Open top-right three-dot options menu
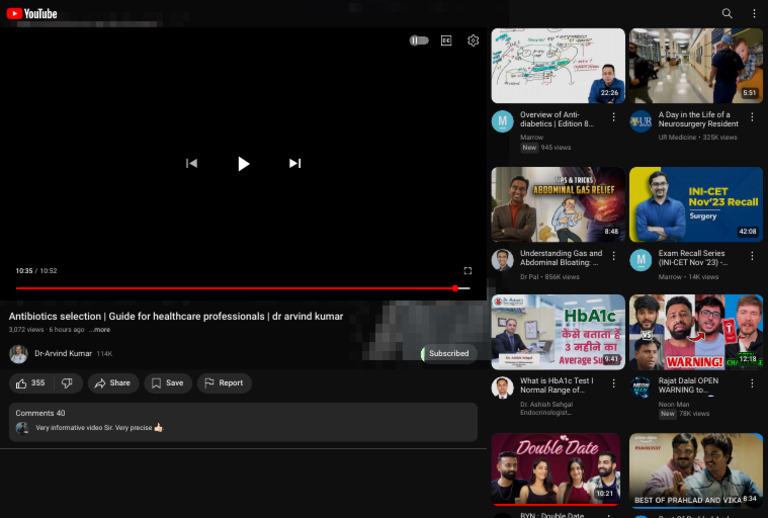This screenshot has width=768, height=518. pyautogui.click(x=754, y=13)
